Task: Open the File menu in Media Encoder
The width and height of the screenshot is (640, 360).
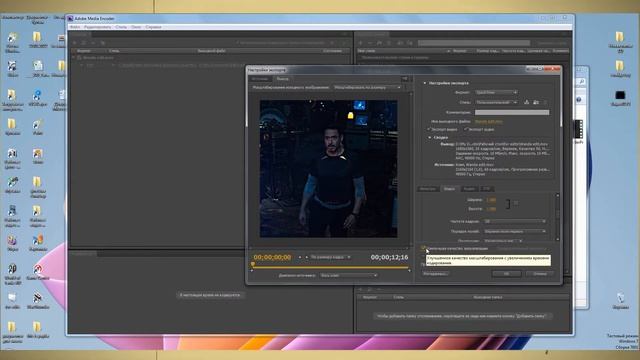Action: point(75,27)
